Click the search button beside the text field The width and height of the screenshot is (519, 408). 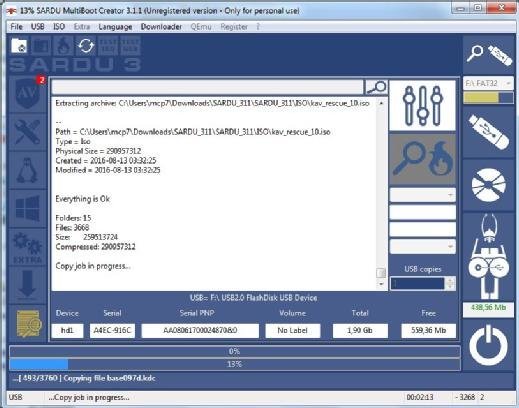click(376, 87)
